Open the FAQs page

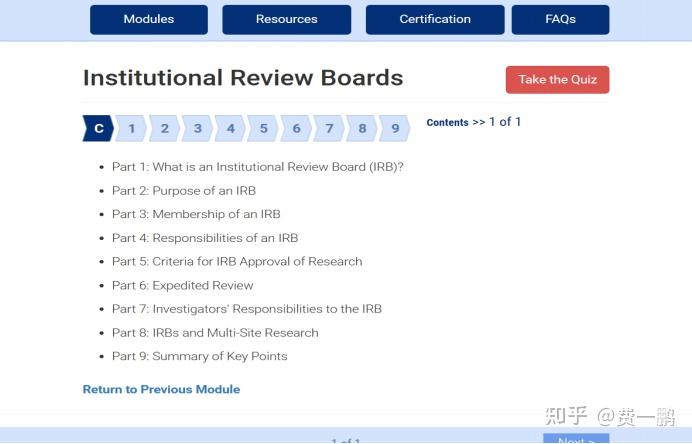coord(560,19)
